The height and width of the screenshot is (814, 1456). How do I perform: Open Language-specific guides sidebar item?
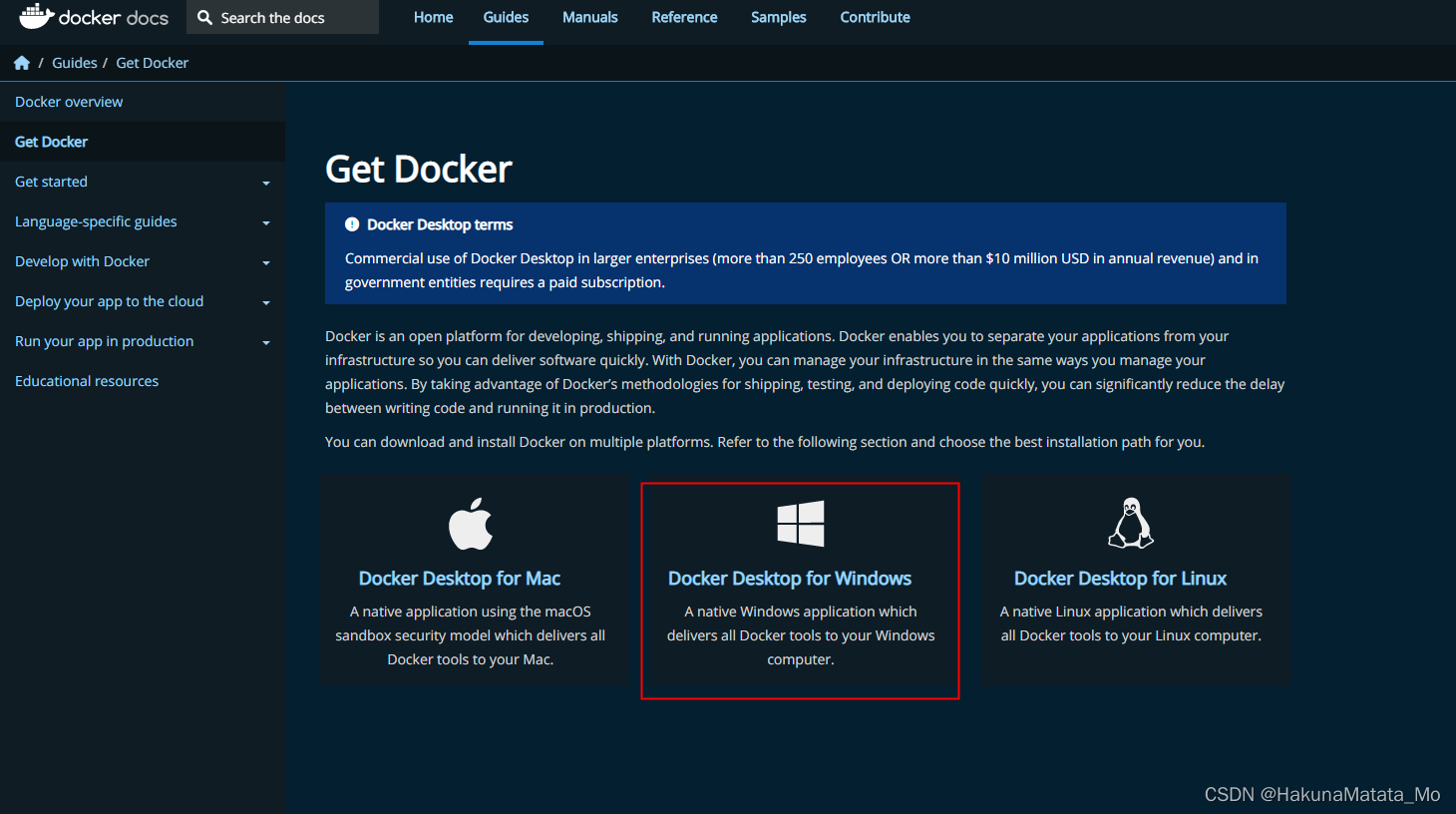point(96,221)
